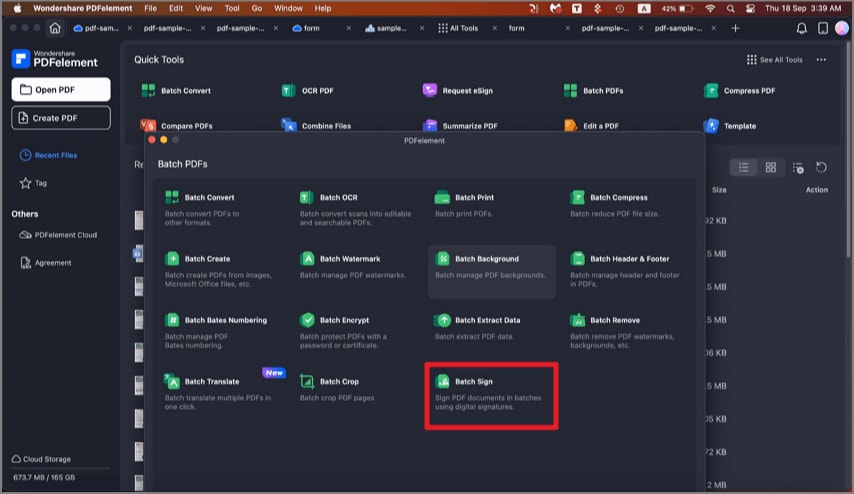Open the File menu
The width and height of the screenshot is (854, 494).
tap(150, 8)
